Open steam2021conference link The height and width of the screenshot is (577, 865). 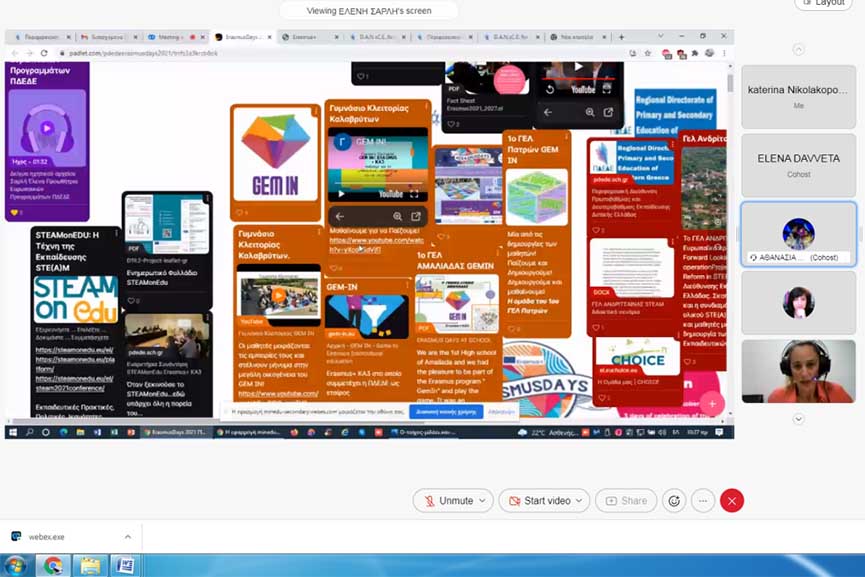point(74,383)
